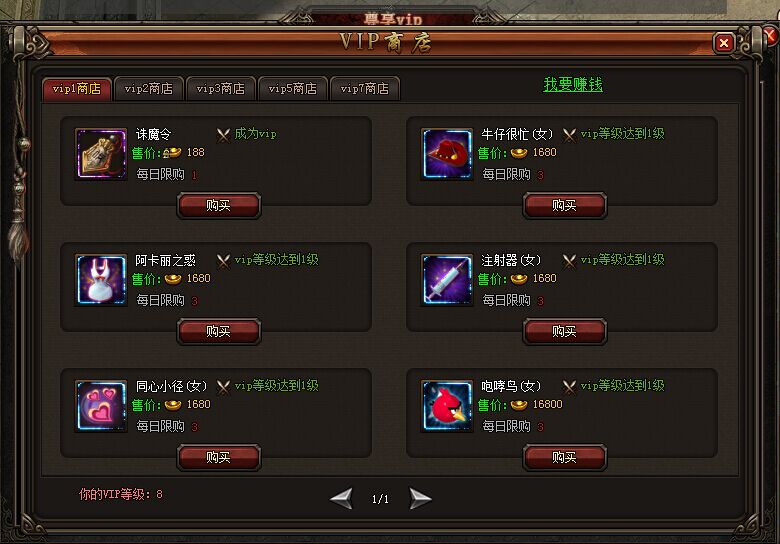Click 购买 for 咆哮鸟 (女)
Screen dimensions: 780x544
565,457
